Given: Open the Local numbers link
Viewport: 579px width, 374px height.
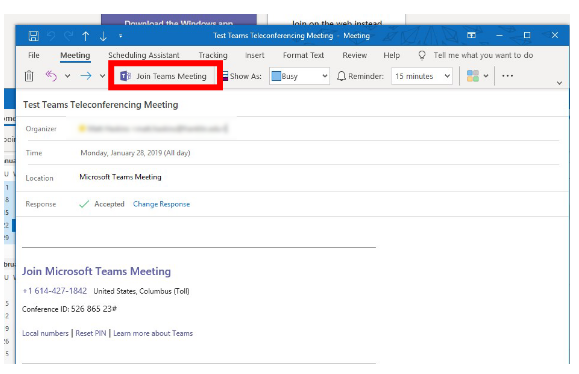Looking at the screenshot, I should pos(45,333).
